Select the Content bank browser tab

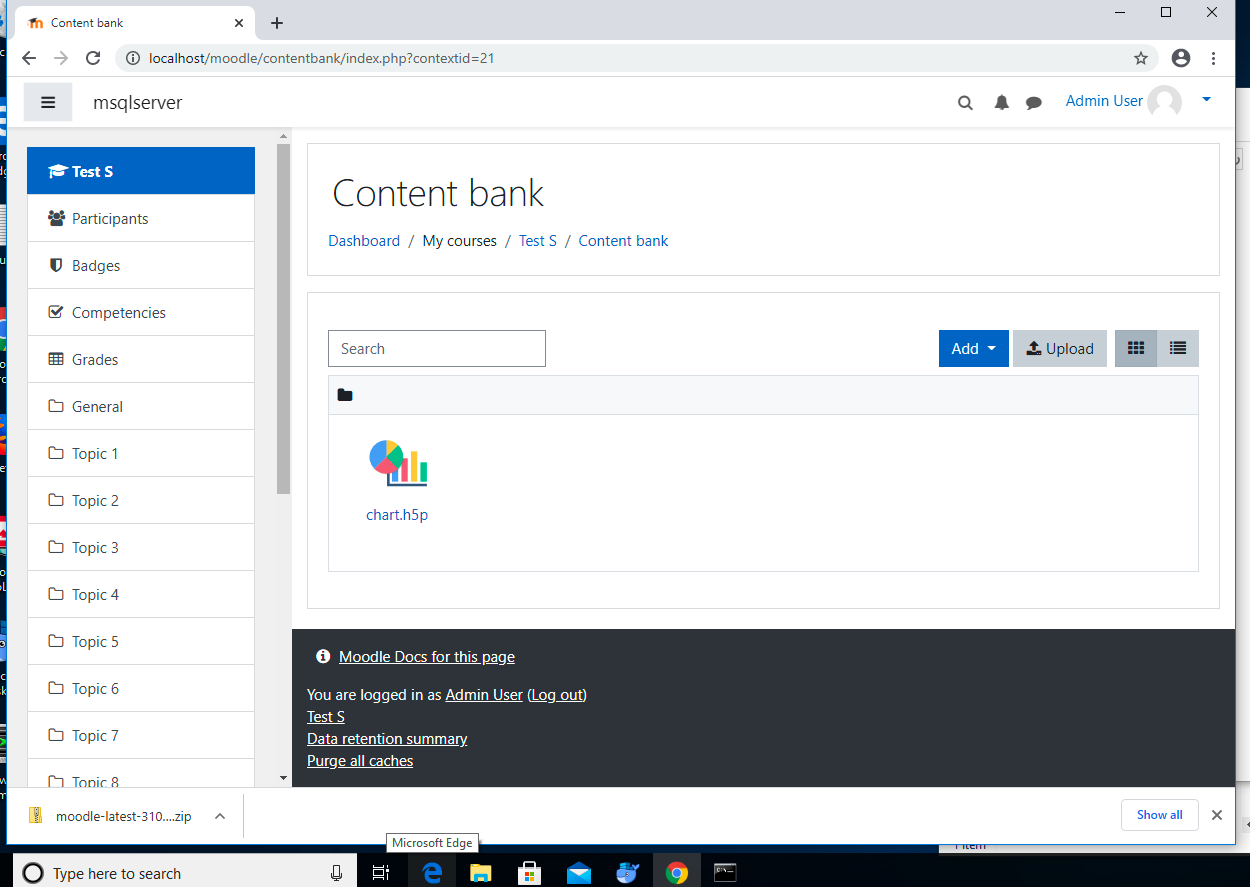(135, 23)
